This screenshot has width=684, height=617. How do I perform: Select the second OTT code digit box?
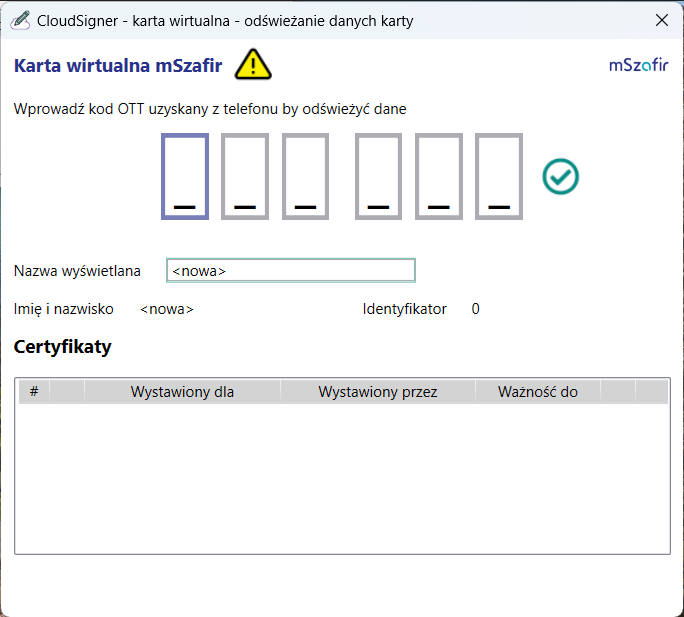tap(245, 176)
